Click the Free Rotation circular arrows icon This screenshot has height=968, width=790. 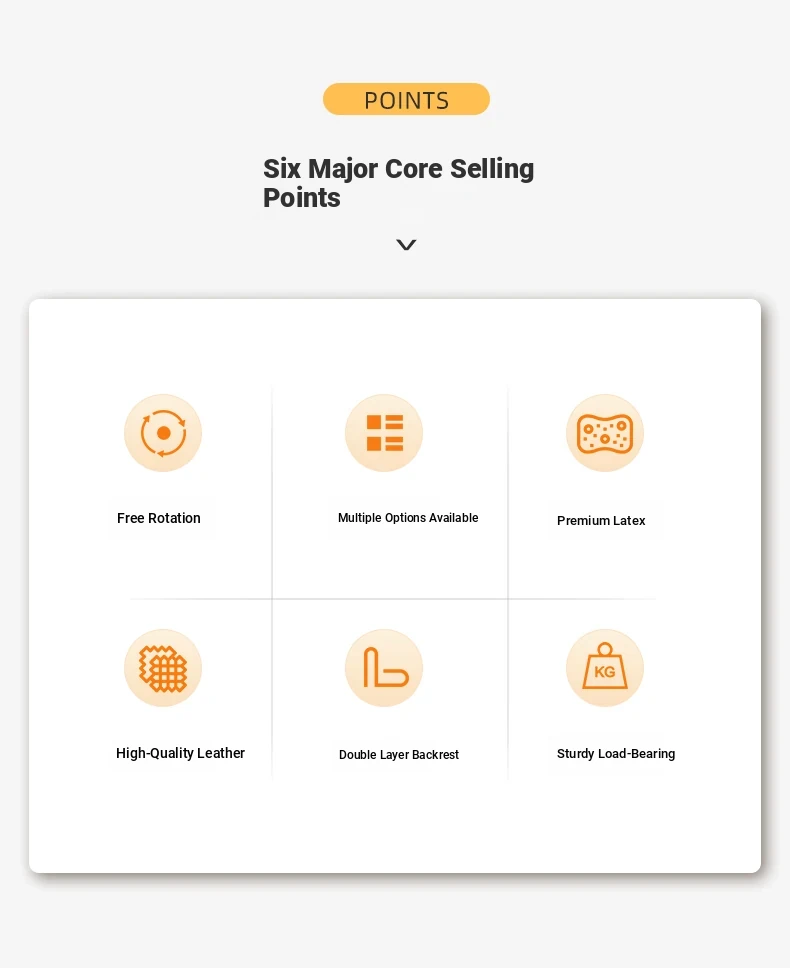[x=163, y=433]
